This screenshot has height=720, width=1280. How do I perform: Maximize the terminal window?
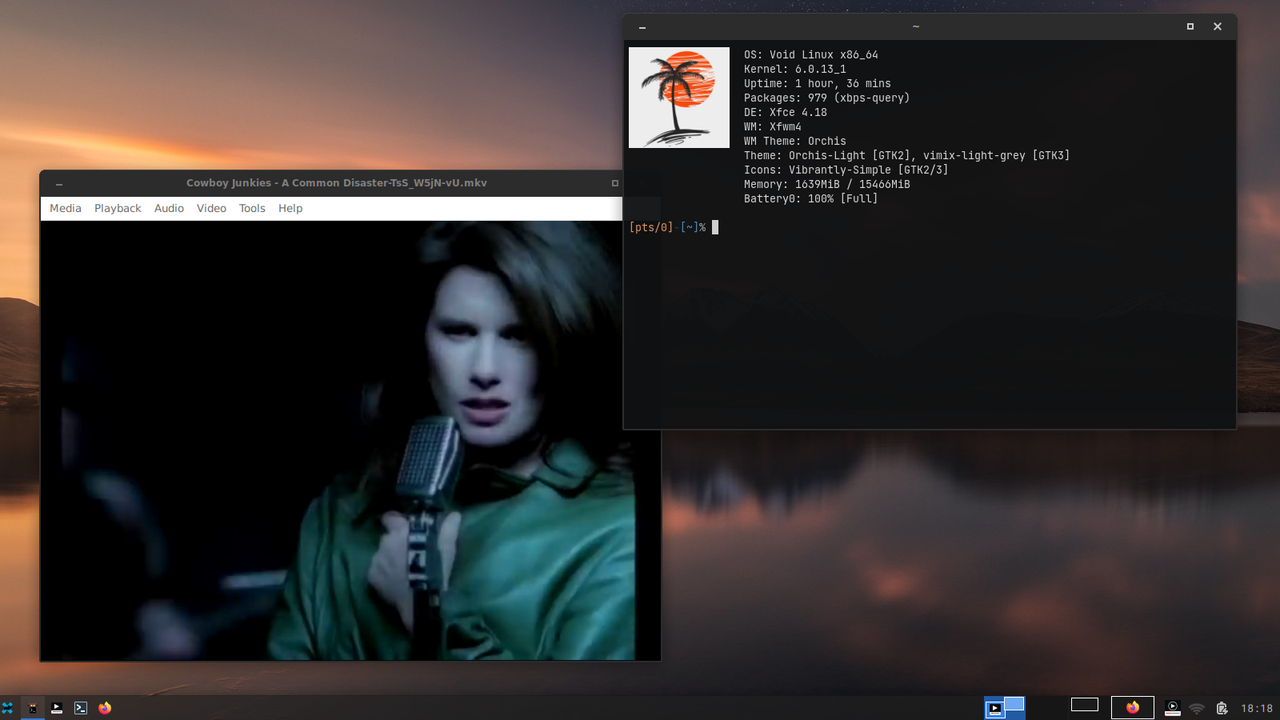tap(1190, 27)
